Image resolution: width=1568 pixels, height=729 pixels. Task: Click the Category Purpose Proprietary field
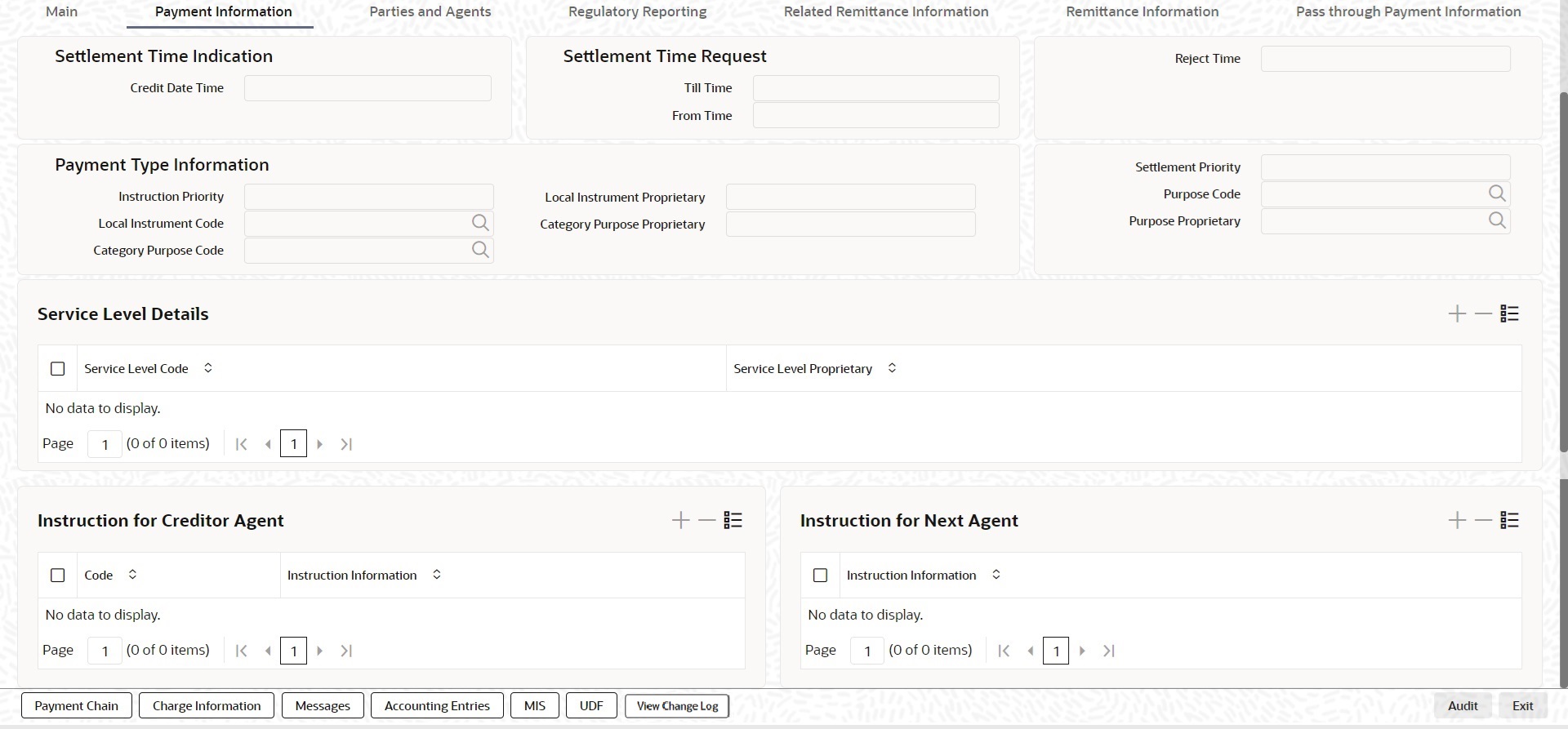(x=851, y=224)
